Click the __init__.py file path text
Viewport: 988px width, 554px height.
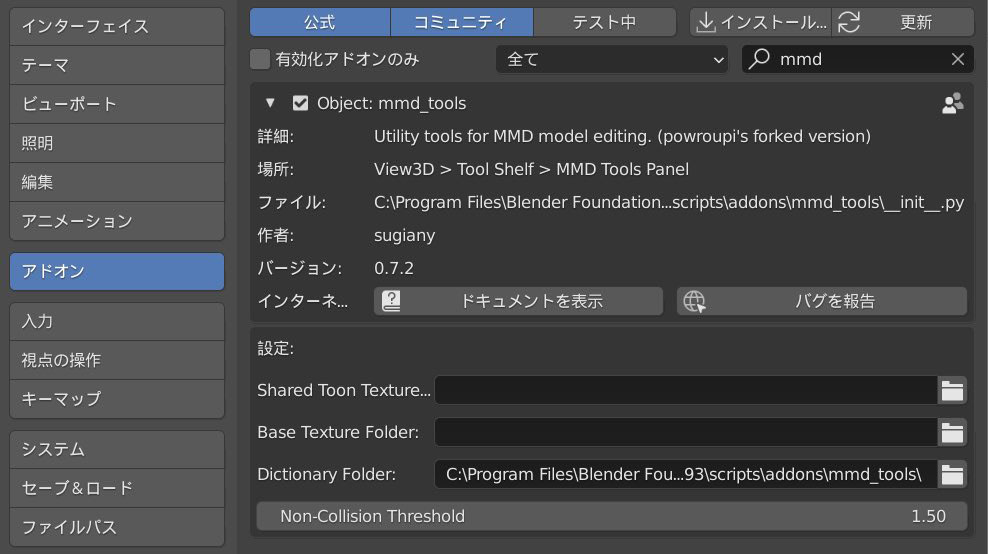coord(669,202)
